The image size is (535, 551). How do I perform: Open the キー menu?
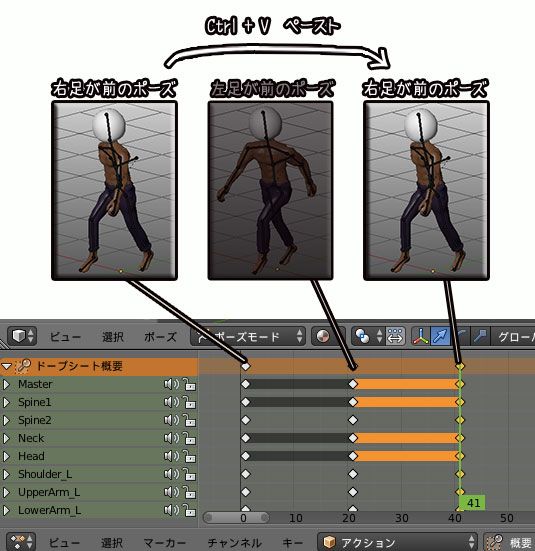[292, 543]
